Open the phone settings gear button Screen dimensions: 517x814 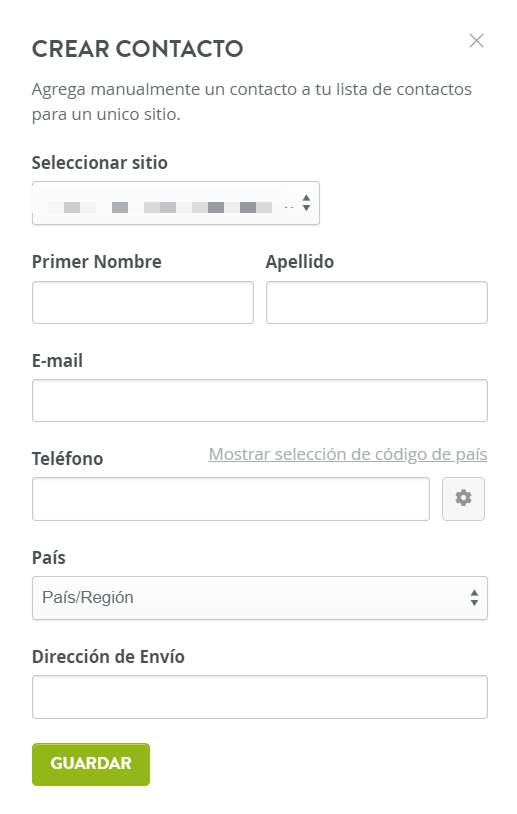pyautogui.click(x=463, y=498)
